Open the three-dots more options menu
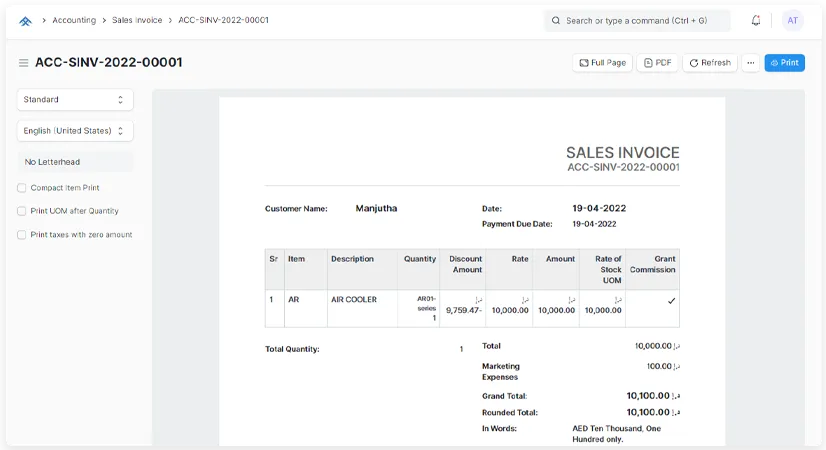 click(x=750, y=63)
